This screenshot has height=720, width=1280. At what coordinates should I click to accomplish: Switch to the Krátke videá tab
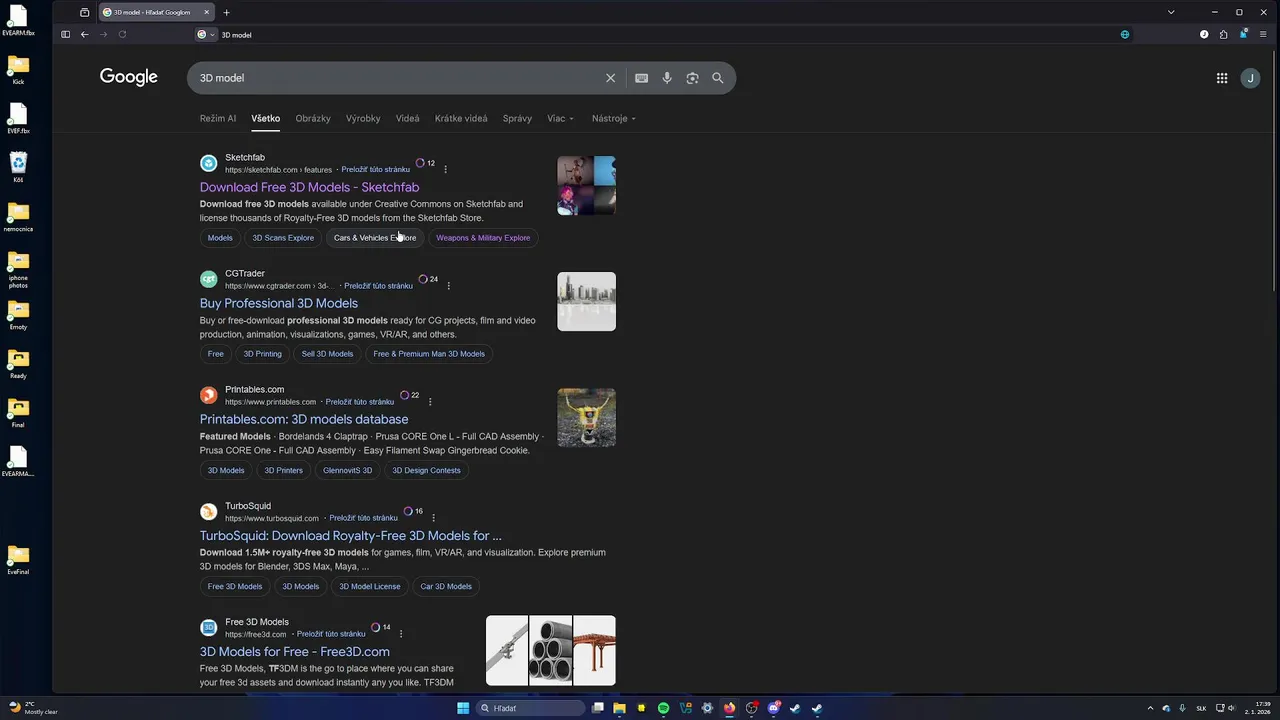[461, 118]
